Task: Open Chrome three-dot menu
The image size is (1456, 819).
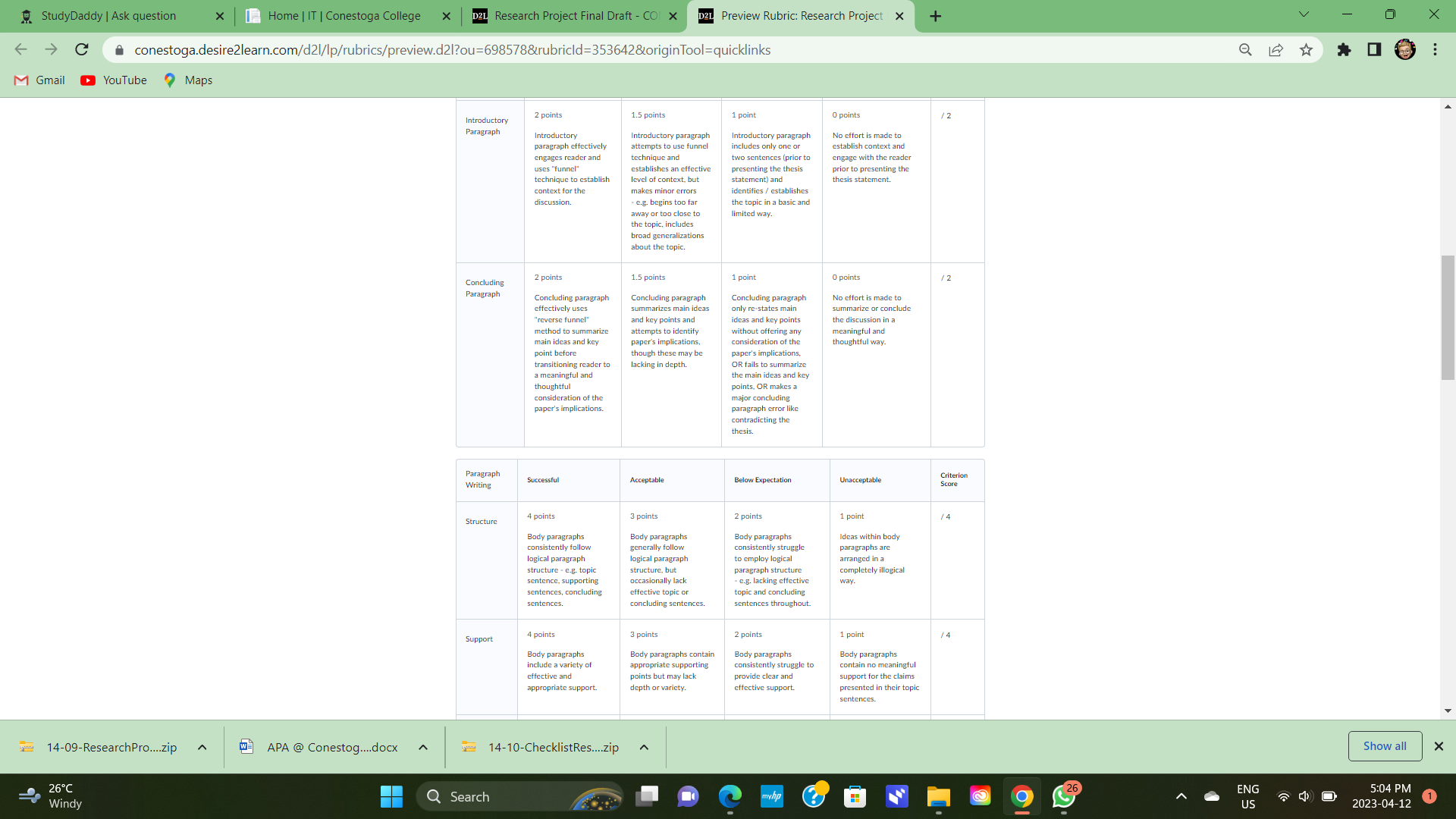Action: [x=1435, y=50]
